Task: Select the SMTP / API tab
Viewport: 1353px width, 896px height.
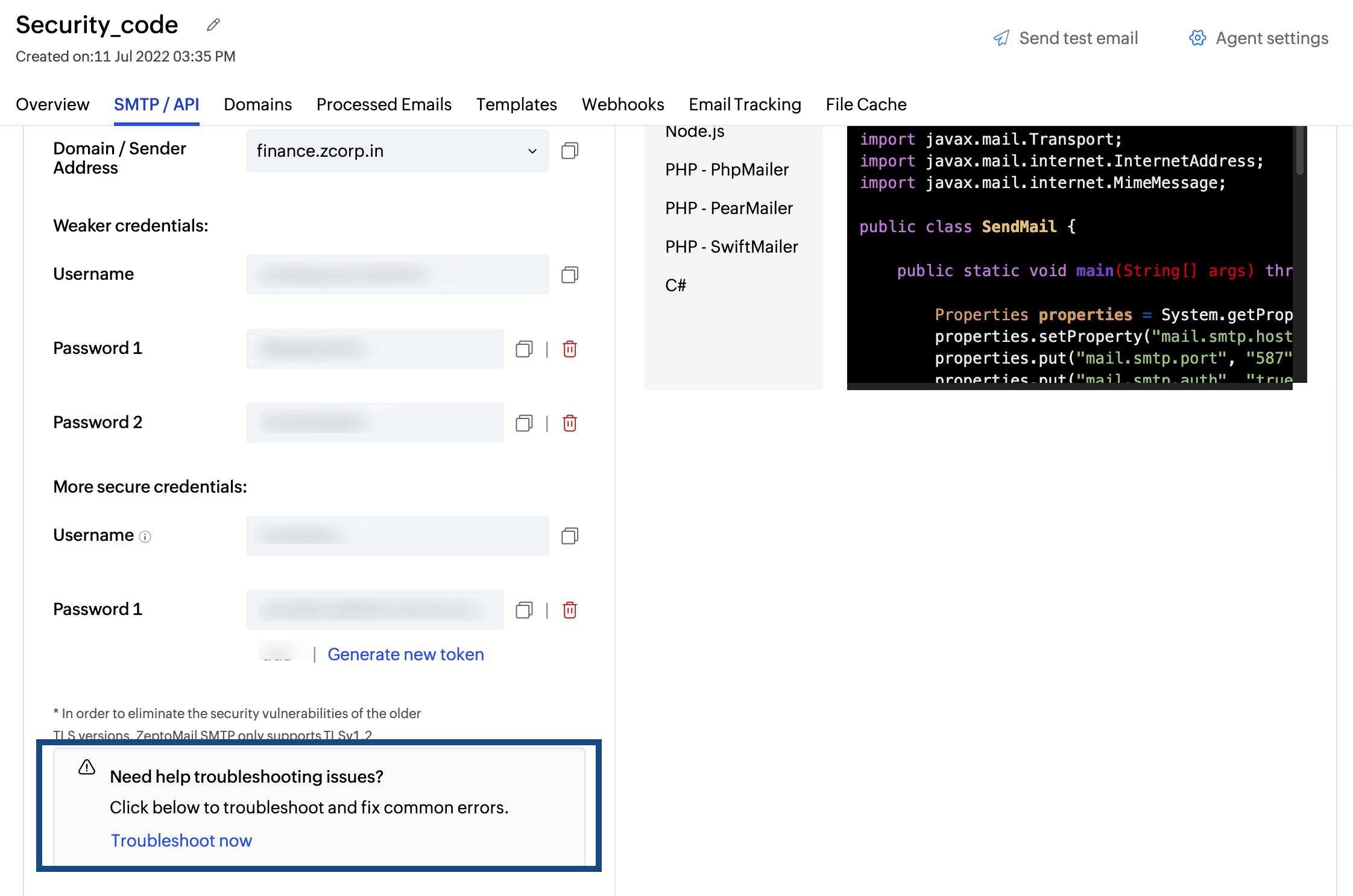Action: click(x=156, y=104)
